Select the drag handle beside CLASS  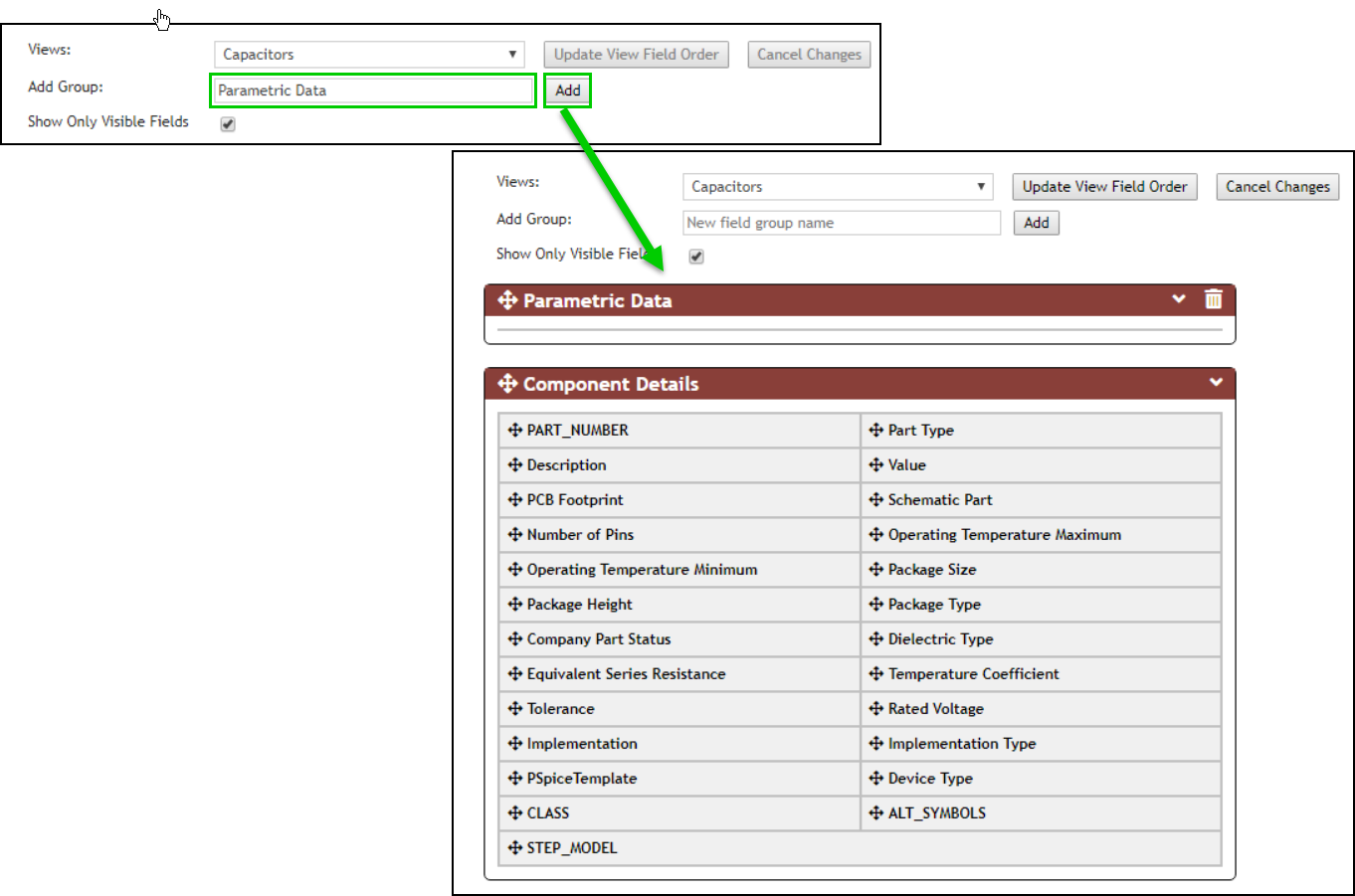514,812
